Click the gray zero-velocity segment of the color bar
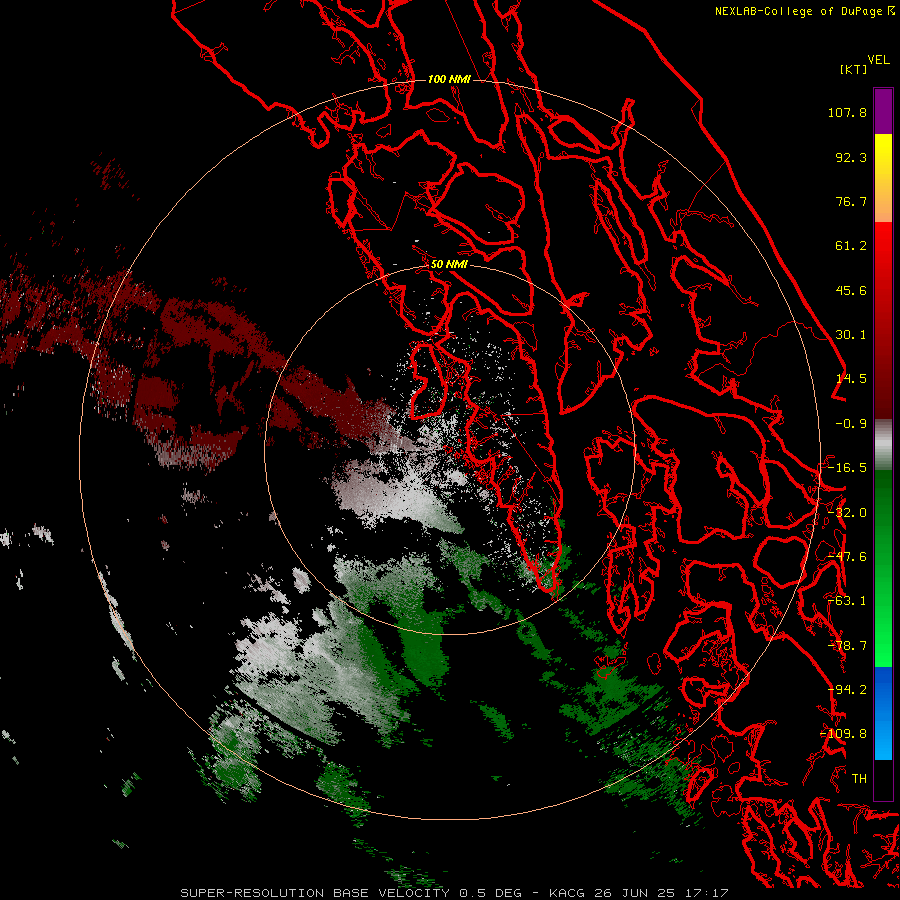This screenshot has height=900, width=900. point(883,445)
